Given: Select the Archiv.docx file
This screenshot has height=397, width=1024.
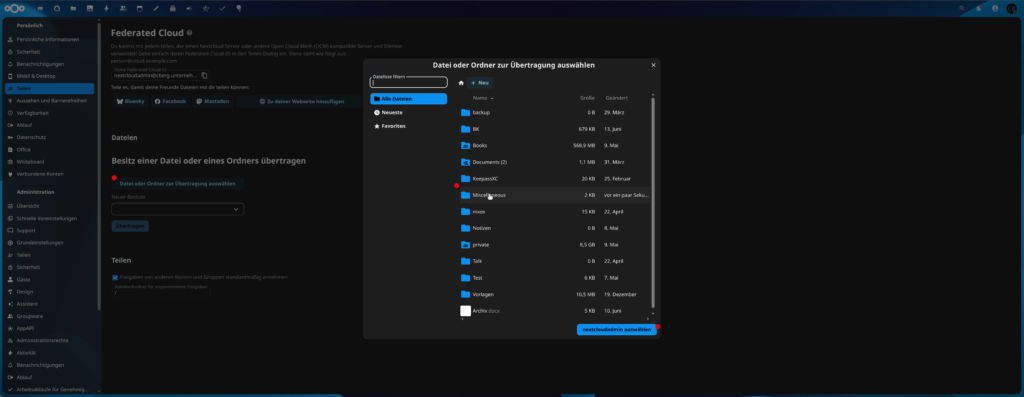Looking at the screenshot, I should (554, 311).
